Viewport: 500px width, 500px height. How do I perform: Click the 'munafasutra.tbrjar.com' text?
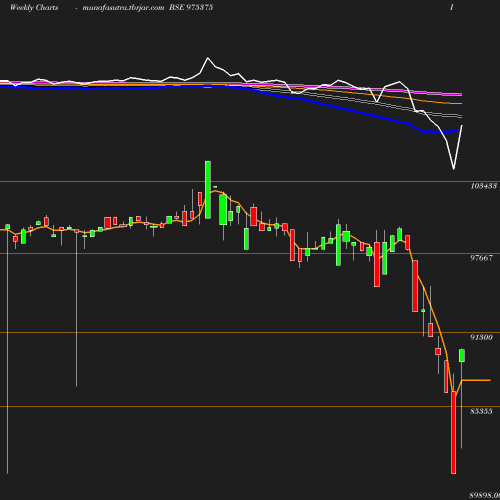[x=123, y=8]
